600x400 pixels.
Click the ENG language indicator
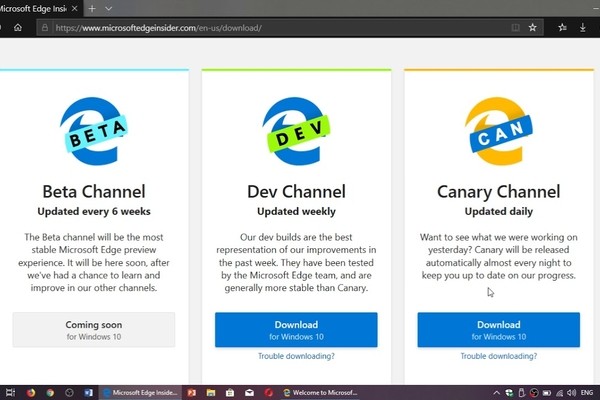coord(587,393)
